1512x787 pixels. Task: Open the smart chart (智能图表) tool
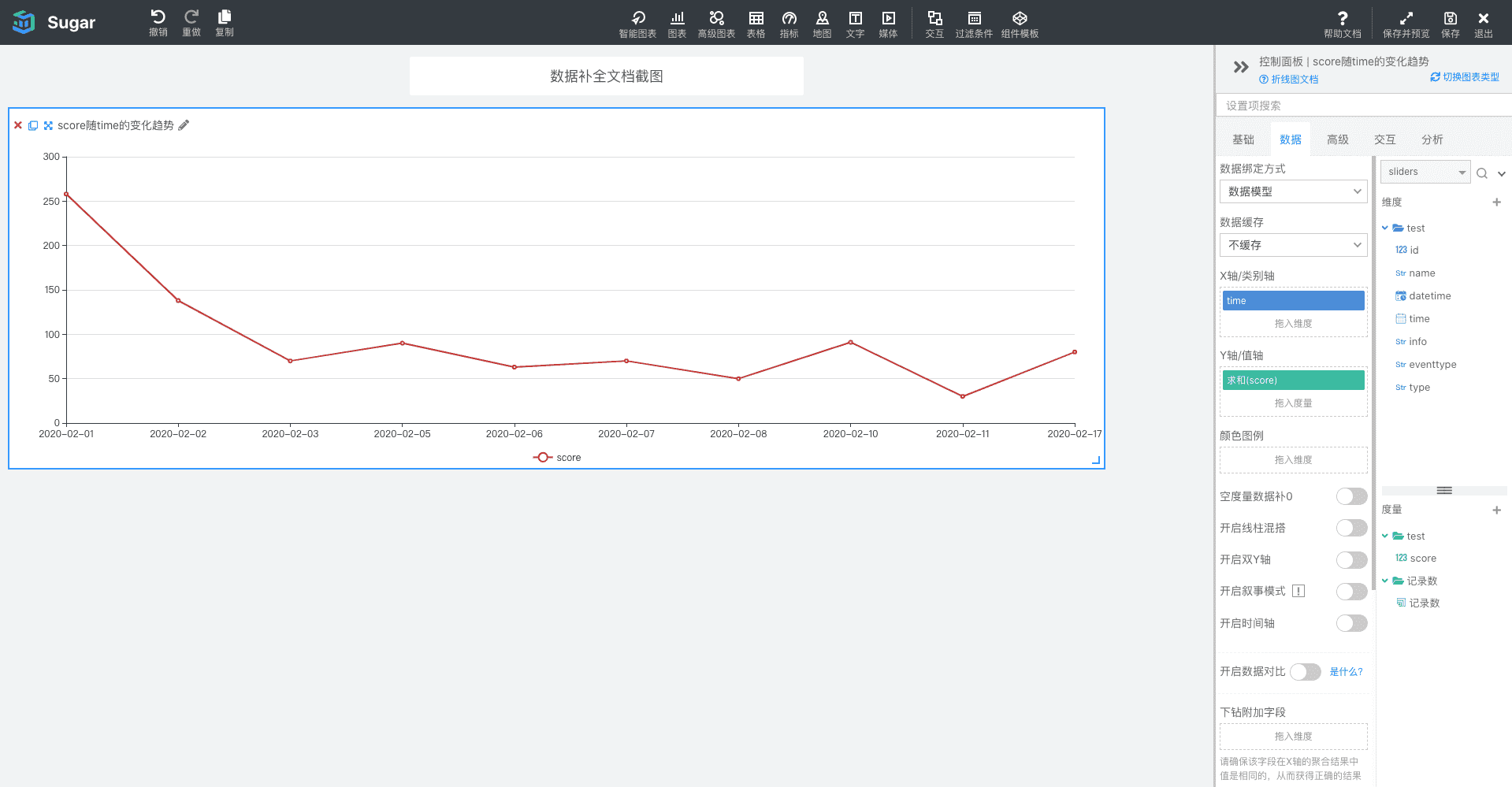coord(637,19)
